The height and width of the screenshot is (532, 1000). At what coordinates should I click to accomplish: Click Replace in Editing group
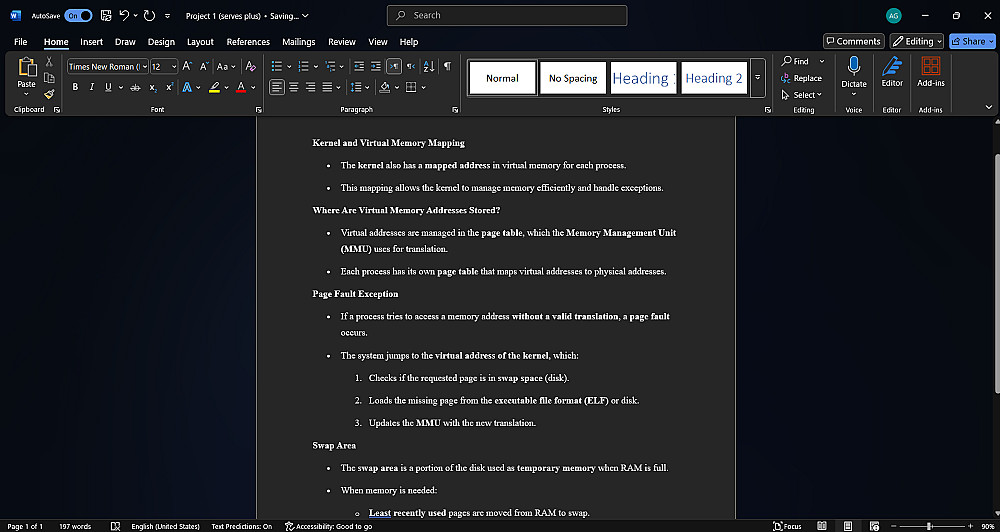pos(802,78)
